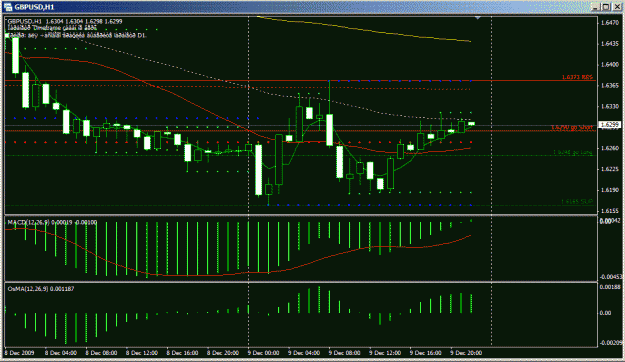Click the '9 Dec 08:00' time axis label
Viewport: 625px width, 362px height.
[x=345, y=353]
